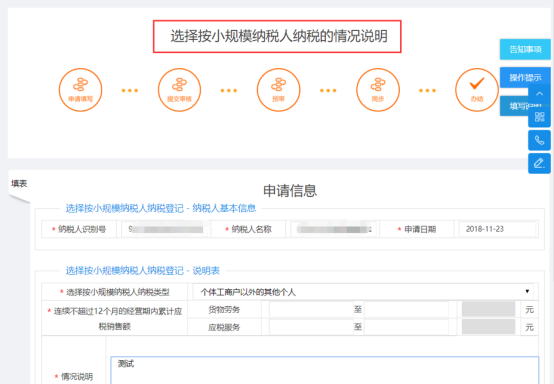The width and height of the screenshot is (554, 384).
Task: Click the 同步 step circle icon
Action: point(378,90)
